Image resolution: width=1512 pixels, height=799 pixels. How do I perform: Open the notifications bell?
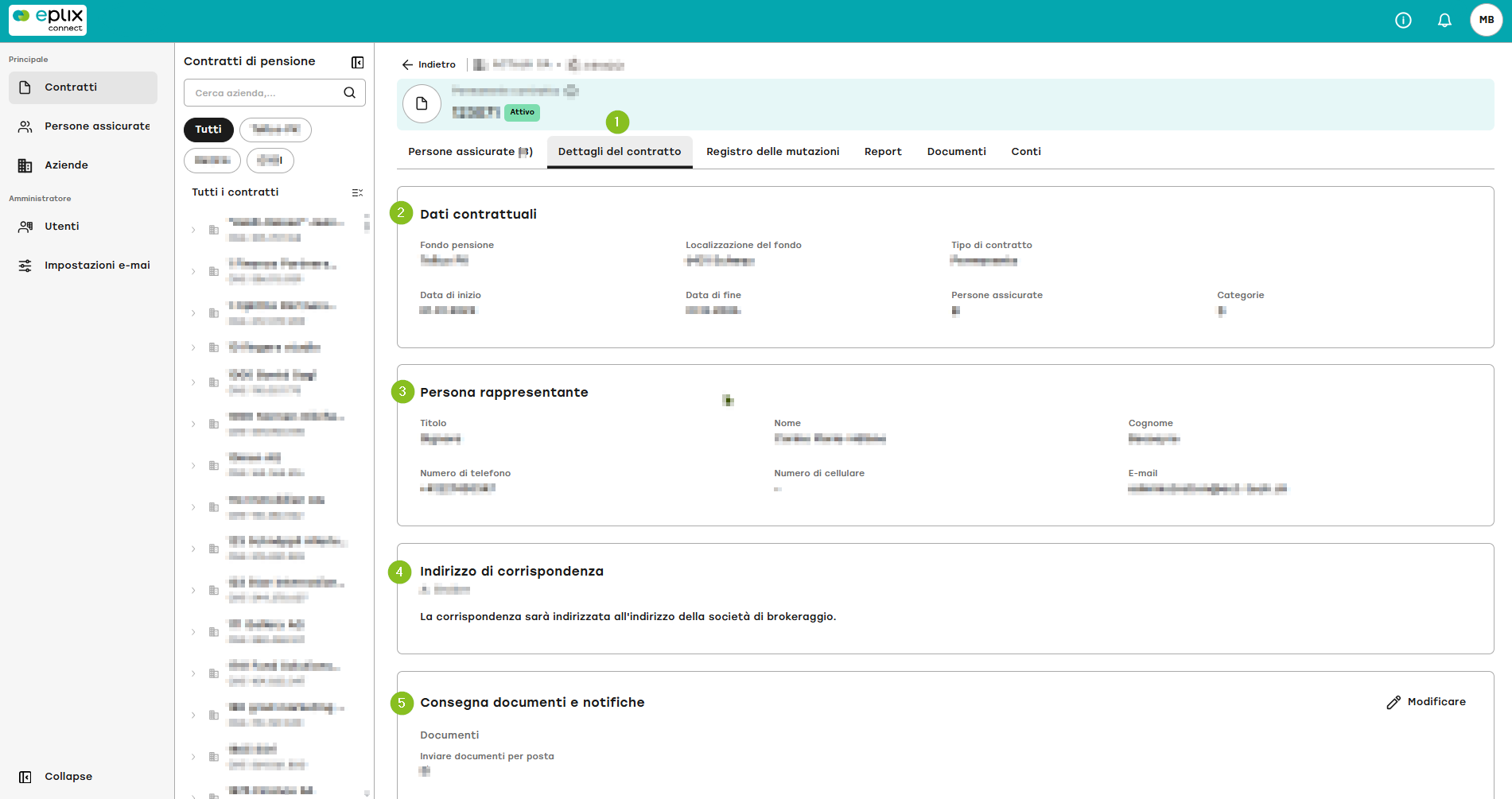(x=1444, y=21)
